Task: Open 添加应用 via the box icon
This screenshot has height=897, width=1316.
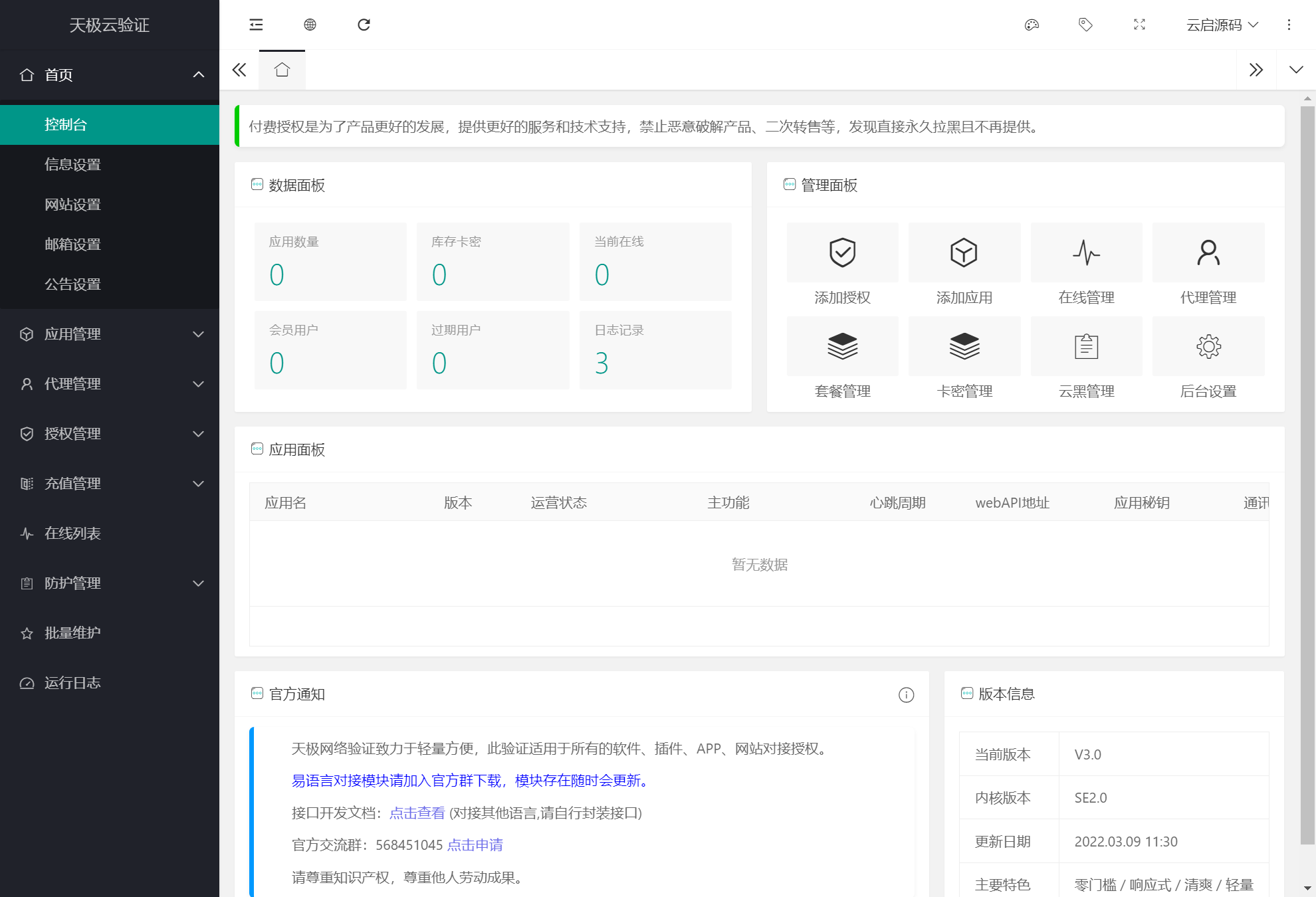Action: [964, 264]
